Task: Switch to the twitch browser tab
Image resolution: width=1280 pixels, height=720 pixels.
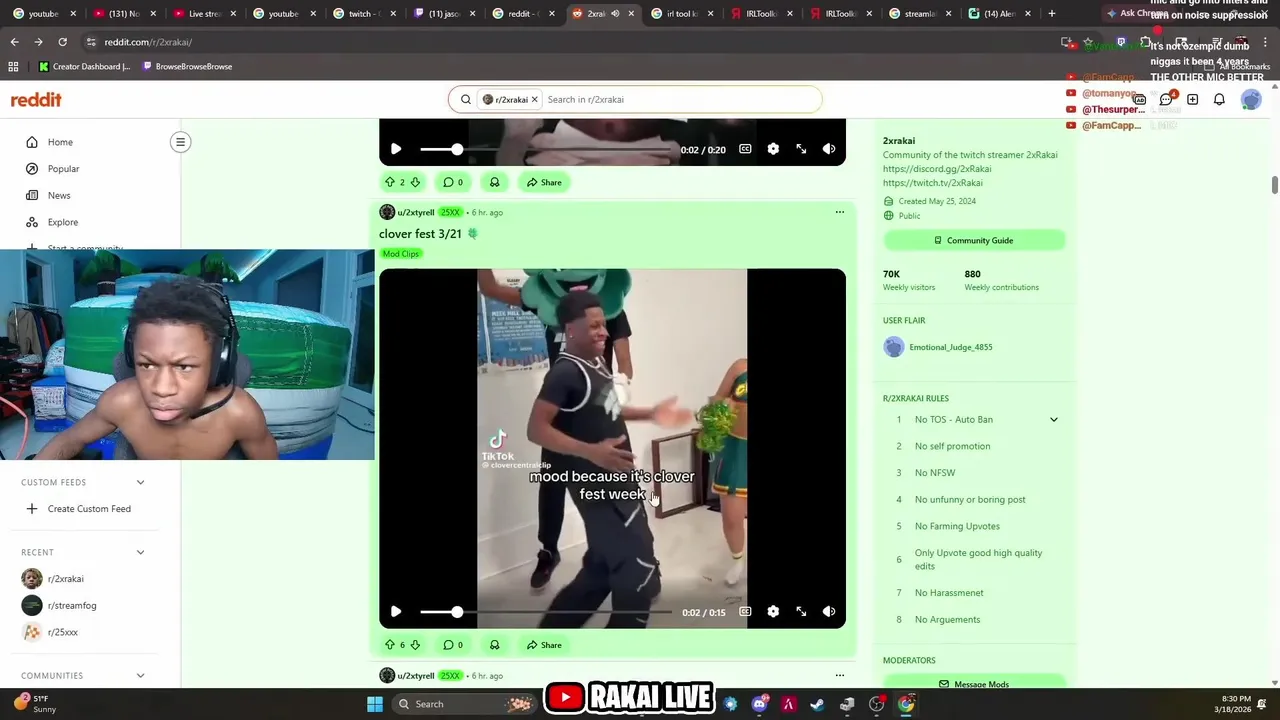Action: click(363, 14)
